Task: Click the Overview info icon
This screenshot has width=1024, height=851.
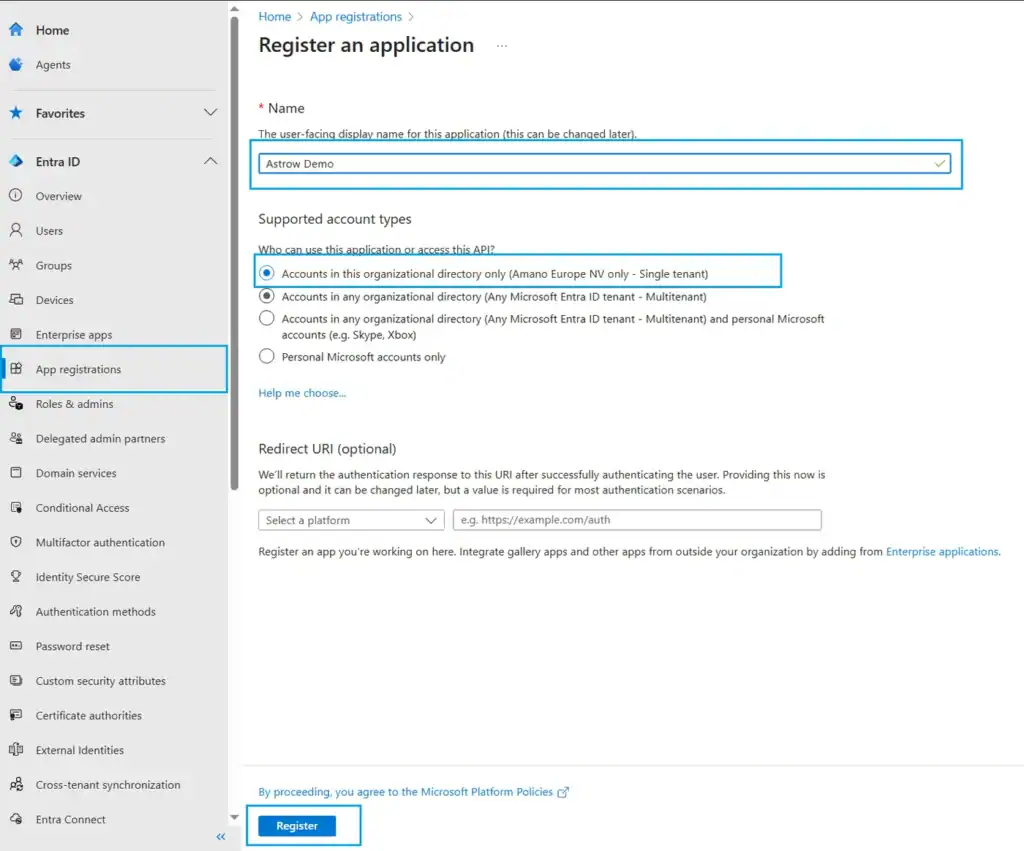Action: (x=16, y=195)
